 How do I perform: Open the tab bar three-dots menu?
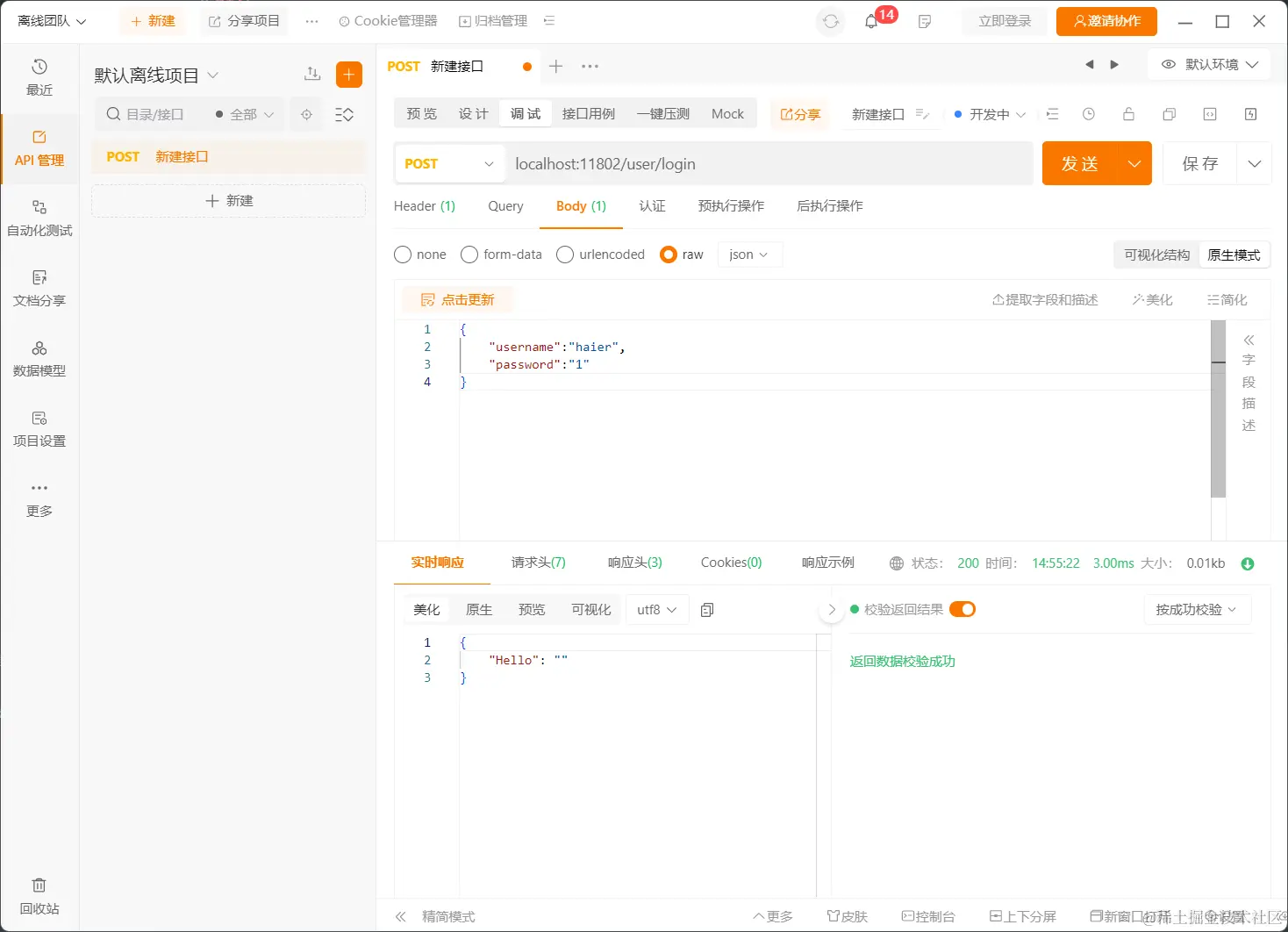[x=590, y=66]
